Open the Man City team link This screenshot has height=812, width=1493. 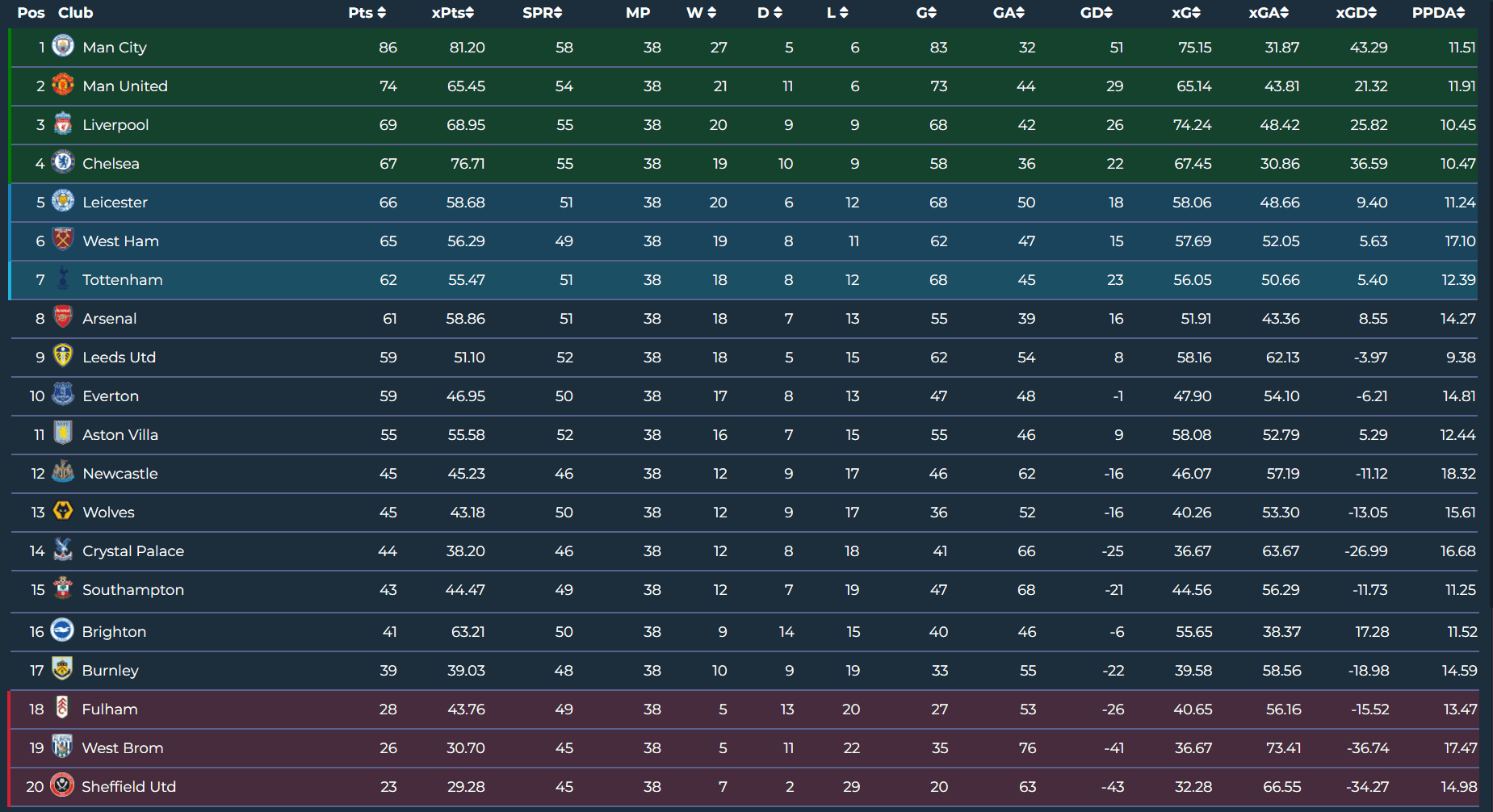point(115,48)
